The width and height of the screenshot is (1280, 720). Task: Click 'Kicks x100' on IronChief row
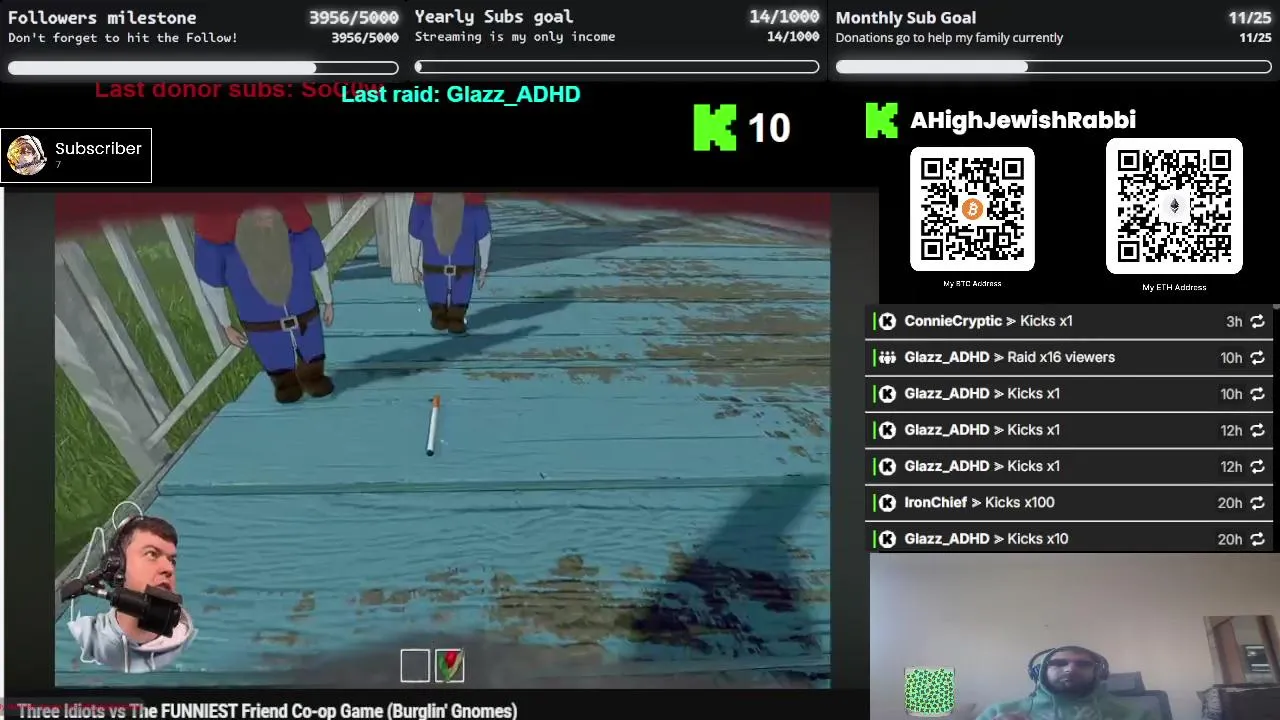point(1019,503)
